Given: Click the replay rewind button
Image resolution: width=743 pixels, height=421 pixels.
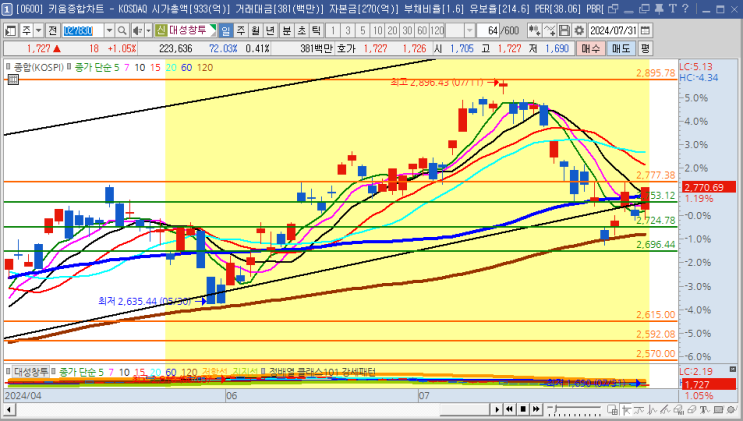Looking at the screenshot, I should click(509, 409).
